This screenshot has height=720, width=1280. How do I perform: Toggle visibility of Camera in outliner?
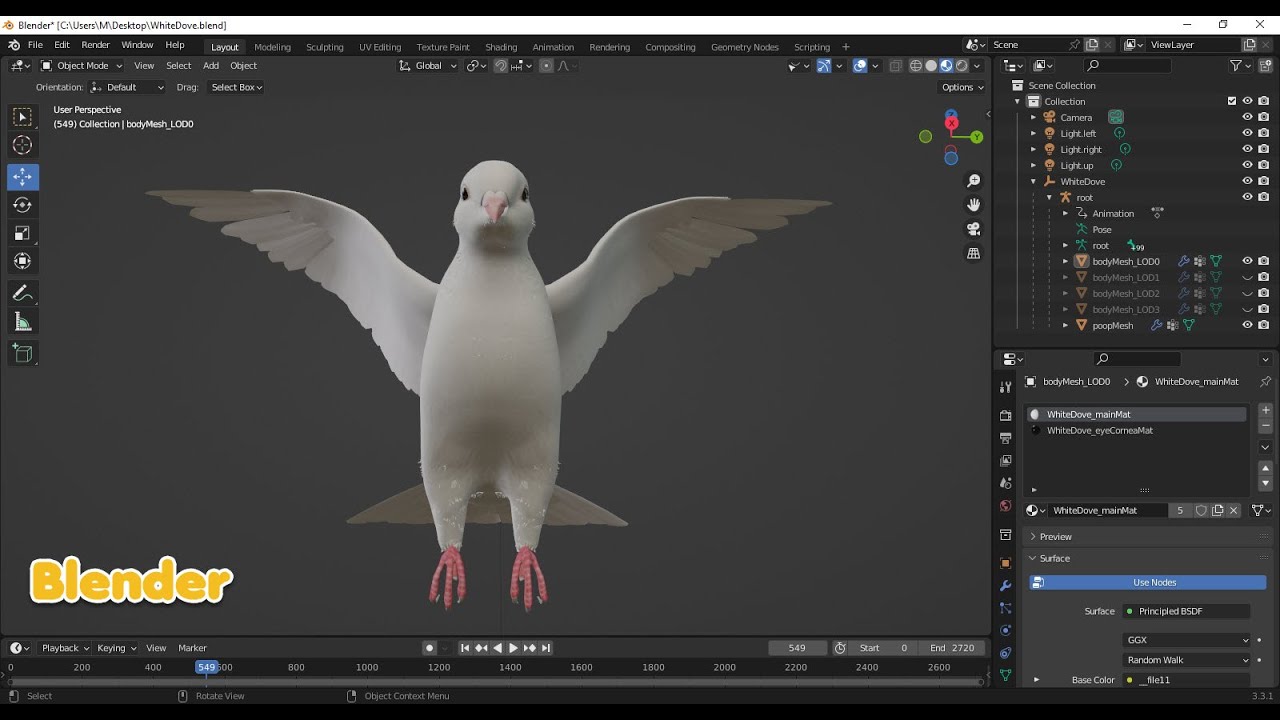pos(1247,117)
